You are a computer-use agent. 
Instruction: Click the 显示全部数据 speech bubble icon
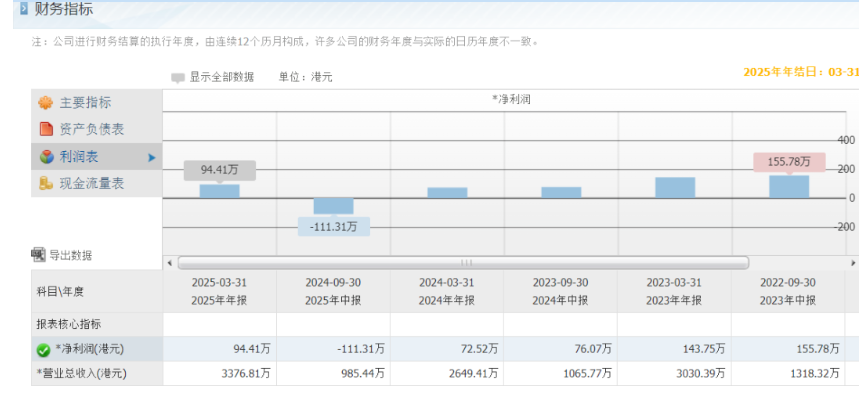[178, 79]
